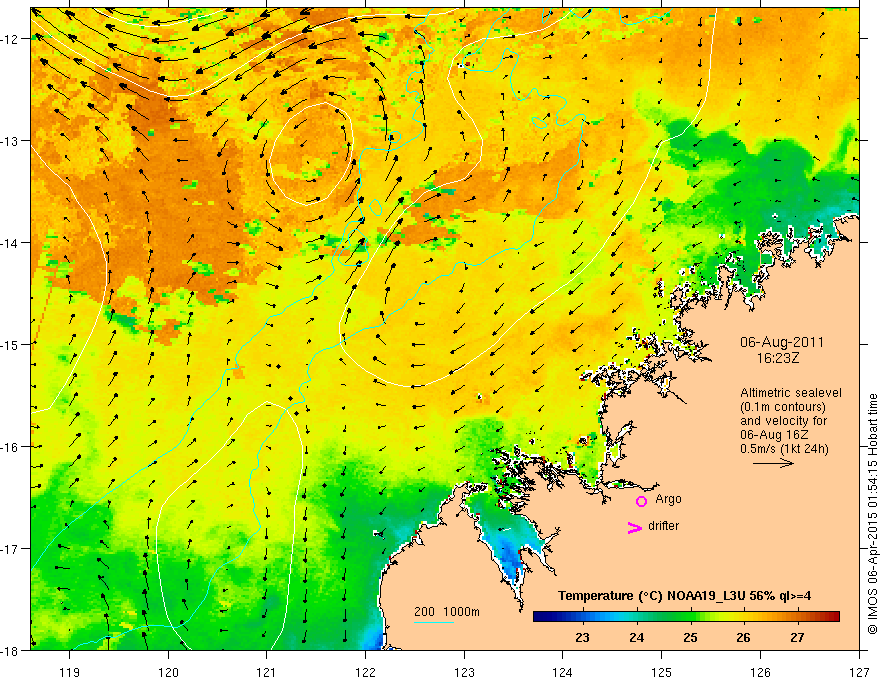This screenshot has width=880, height=680.
Task: Click latitude axis label -17
Action: click(11, 549)
